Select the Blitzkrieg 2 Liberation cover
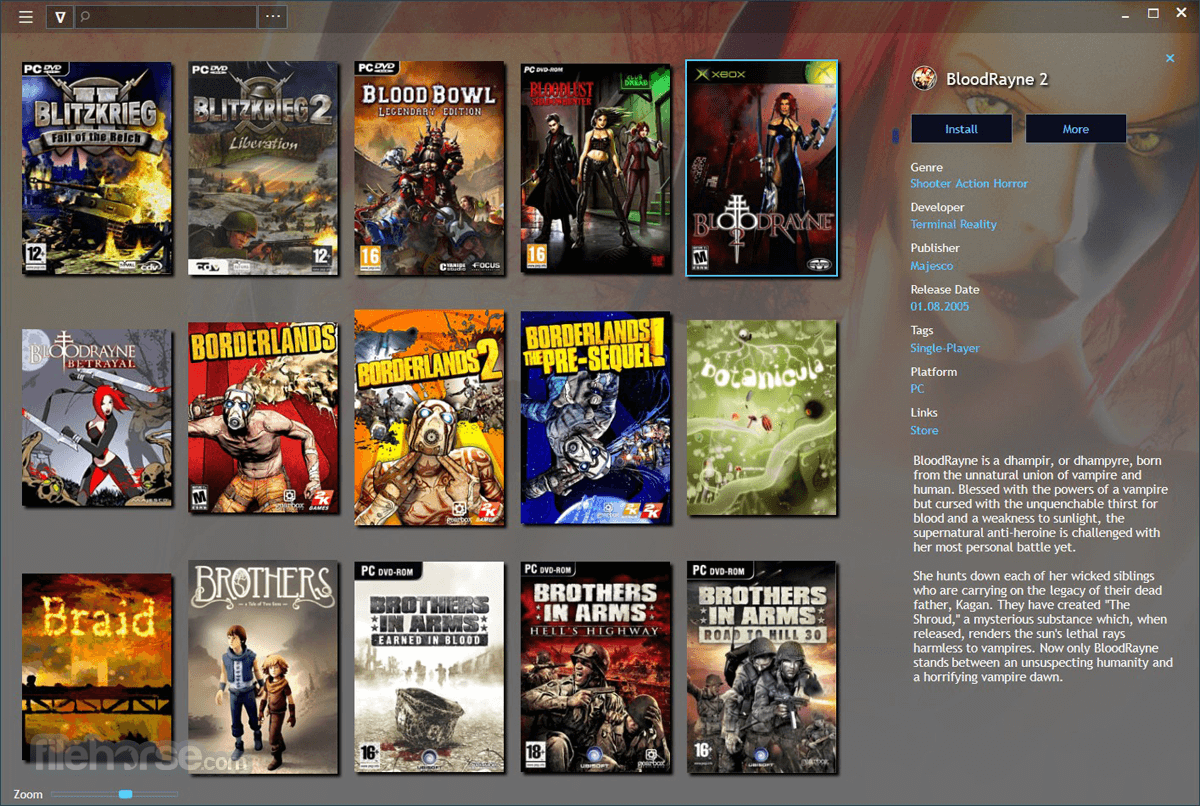Screen dimensions: 1200x806 pyautogui.click(x=262, y=168)
